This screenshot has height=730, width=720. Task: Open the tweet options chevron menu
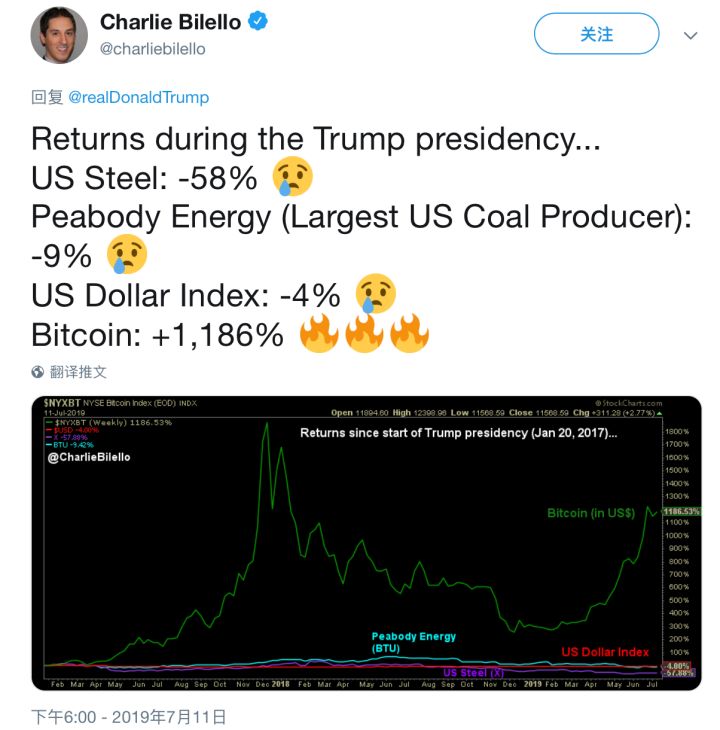(x=690, y=35)
